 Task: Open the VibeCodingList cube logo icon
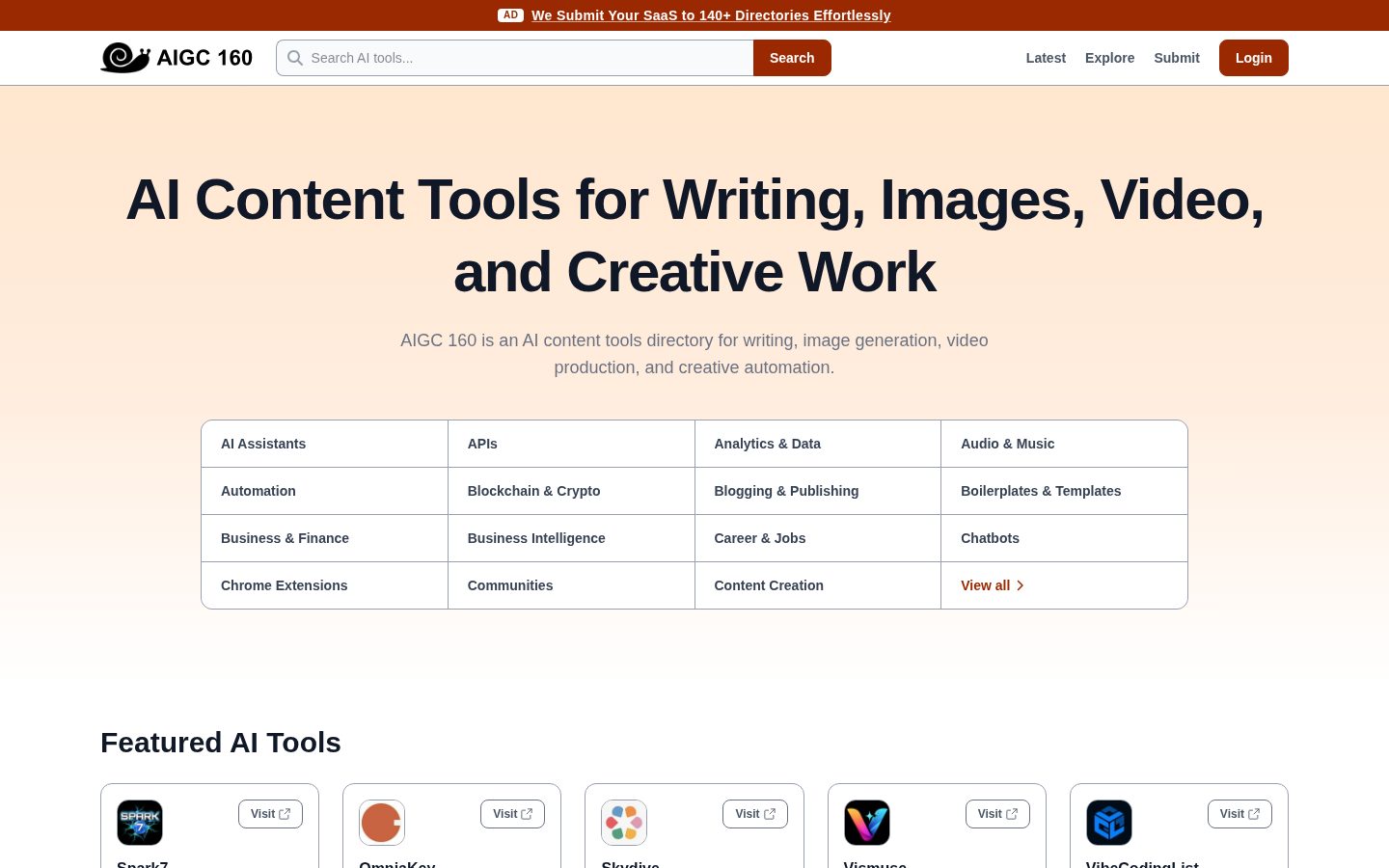[1109, 823]
